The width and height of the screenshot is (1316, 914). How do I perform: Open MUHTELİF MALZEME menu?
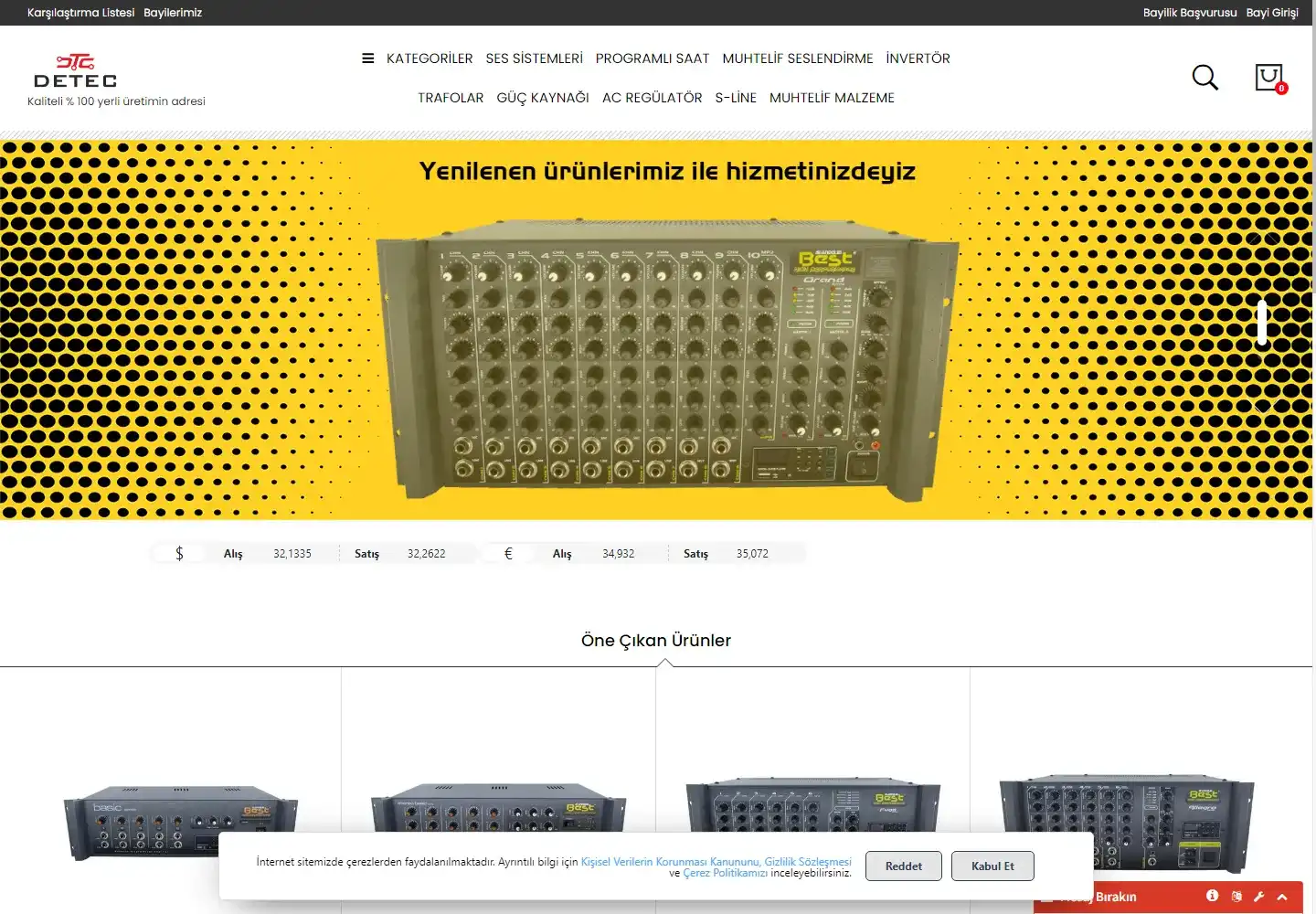(832, 98)
